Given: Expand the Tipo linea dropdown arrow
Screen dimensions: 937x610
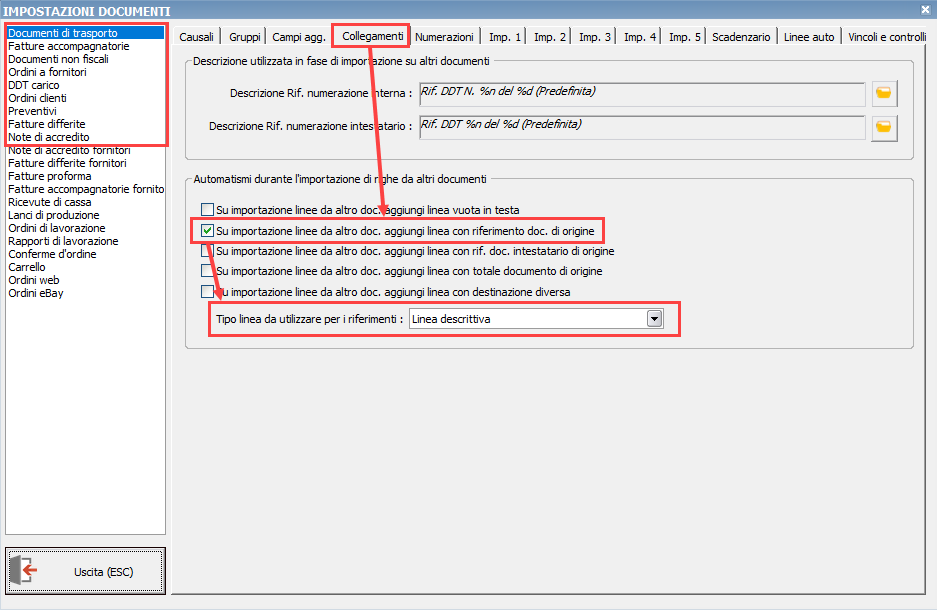Looking at the screenshot, I should 654,319.
